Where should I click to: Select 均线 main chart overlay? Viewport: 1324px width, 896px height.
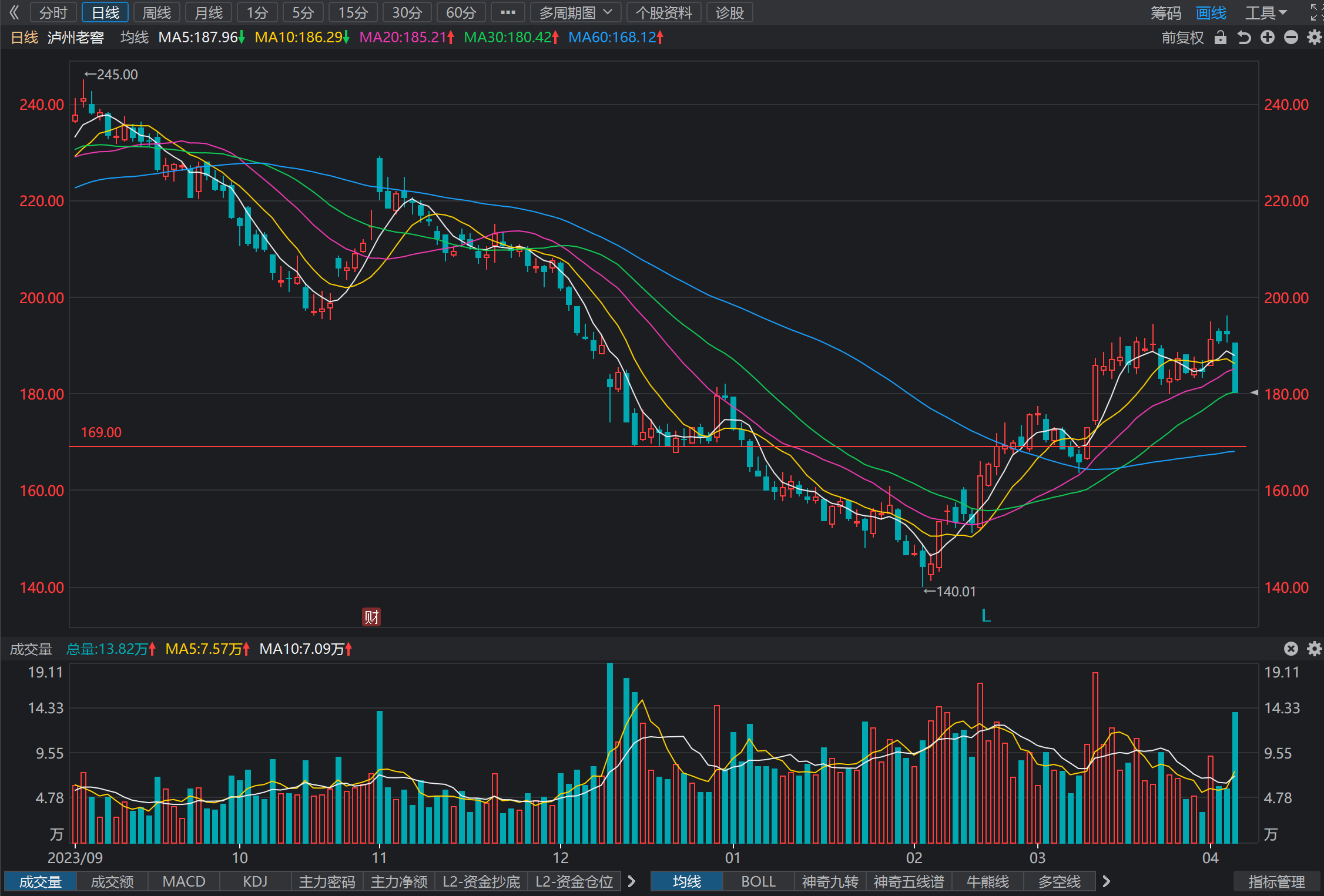pyautogui.click(x=687, y=881)
